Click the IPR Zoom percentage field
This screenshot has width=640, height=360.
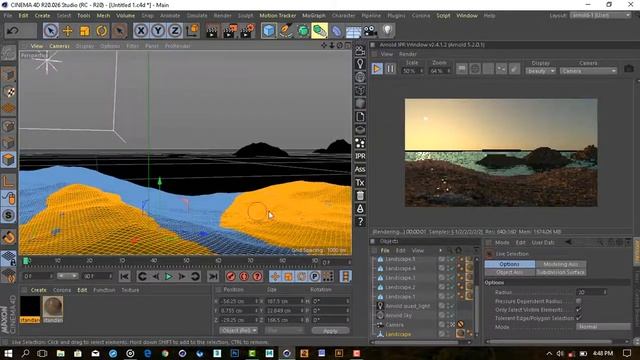pyautogui.click(x=440, y=71)
